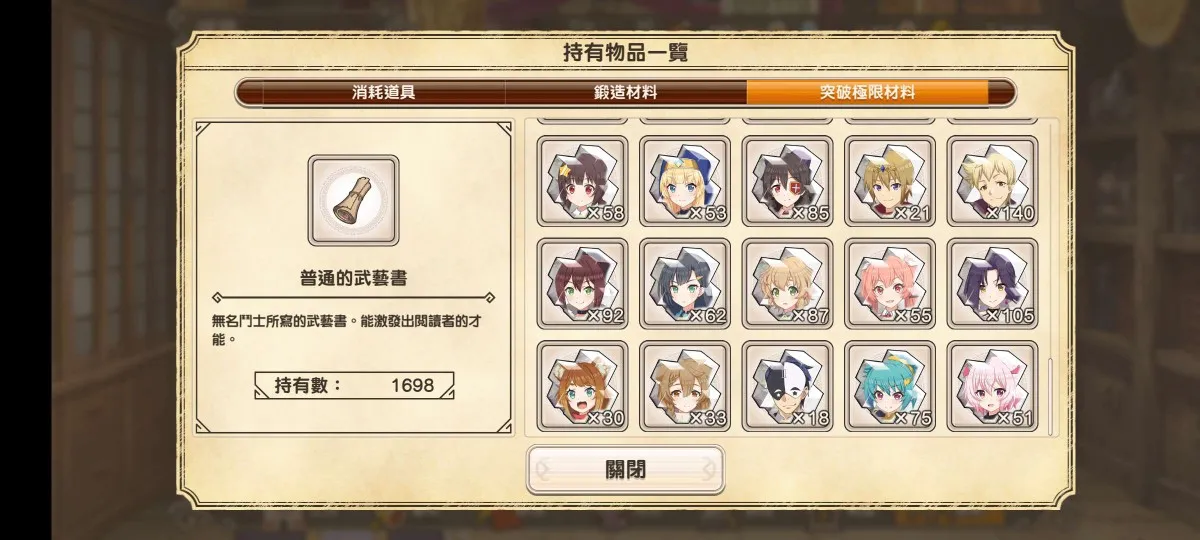The height and width of the screenshot is (540, 1200).
Task: Select the 突破極限材料 tab
Action: point(867,93)
